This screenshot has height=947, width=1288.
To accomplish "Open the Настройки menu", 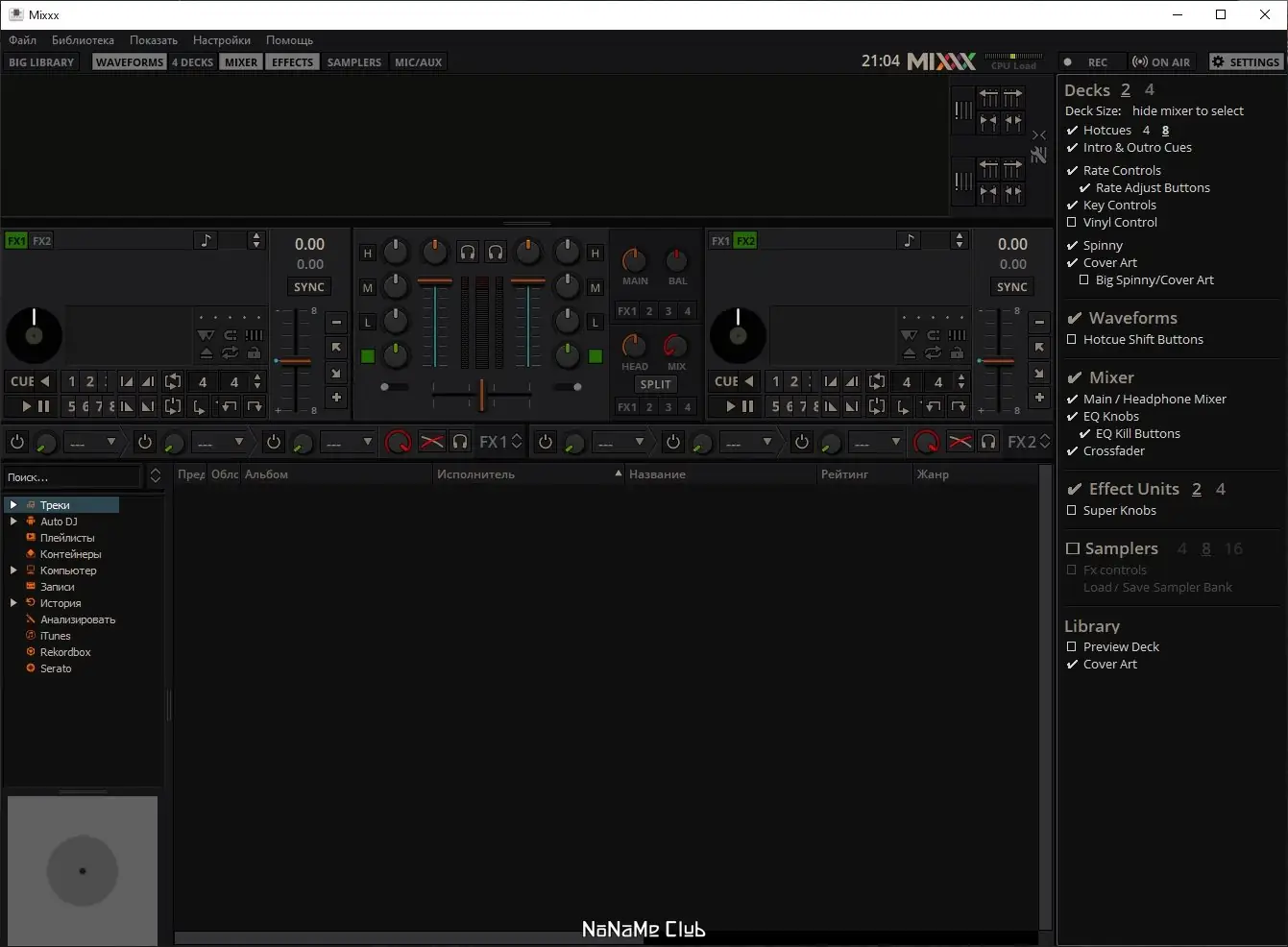I will click(x=222, y=40).
